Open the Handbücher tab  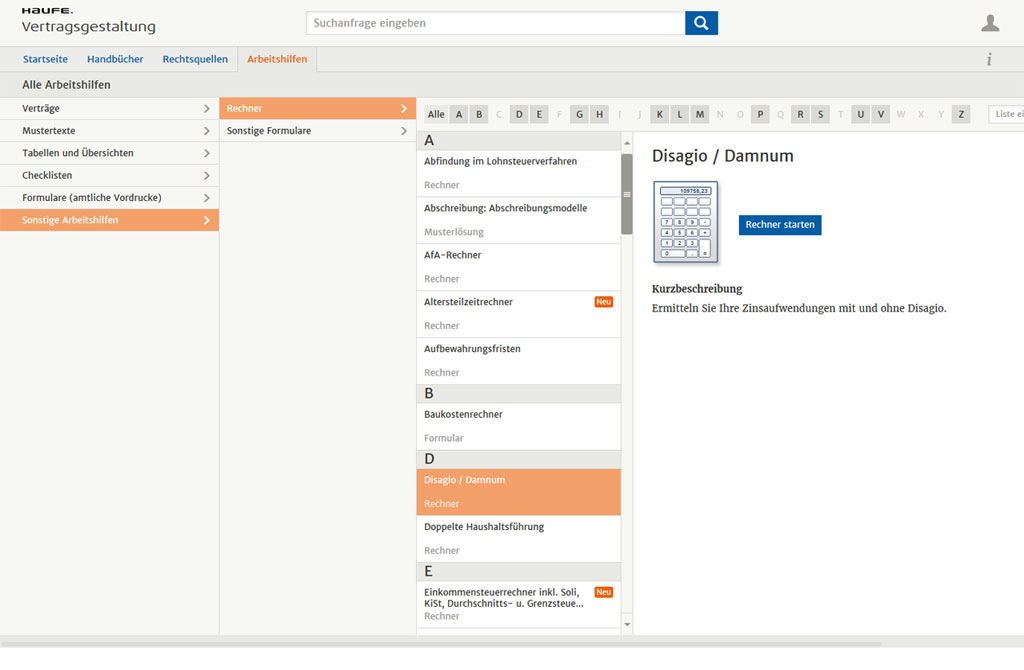[115, 59]
